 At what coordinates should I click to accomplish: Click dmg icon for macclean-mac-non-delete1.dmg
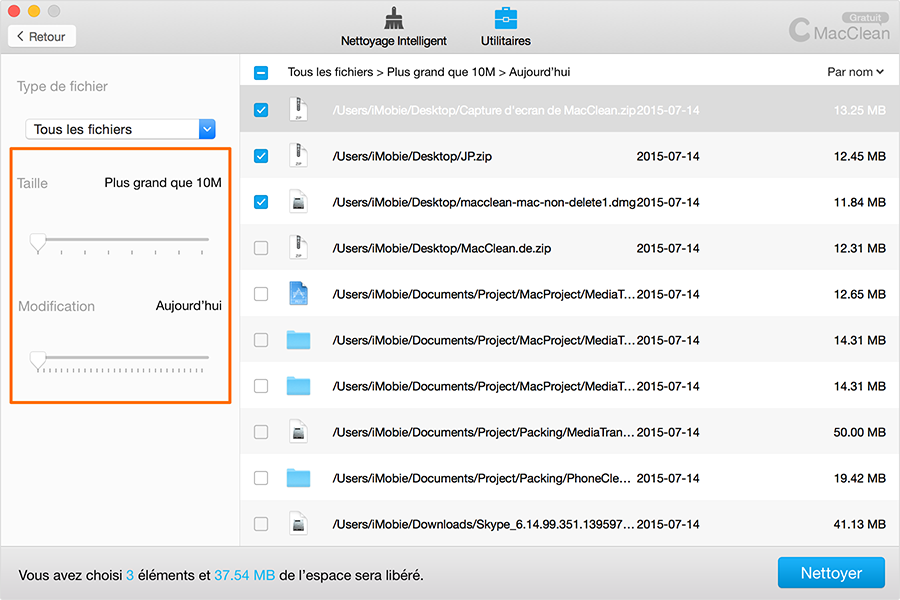coord(298,202)
